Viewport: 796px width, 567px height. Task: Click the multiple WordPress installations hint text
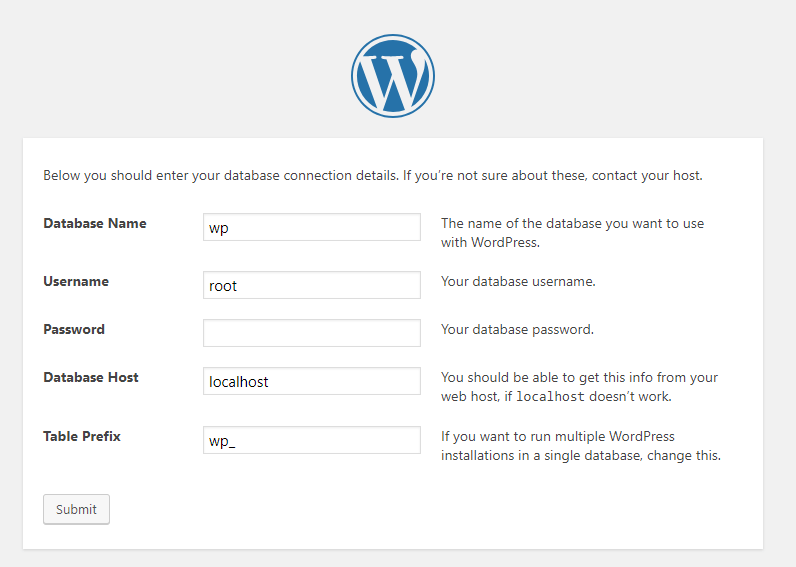coord(581,446)
